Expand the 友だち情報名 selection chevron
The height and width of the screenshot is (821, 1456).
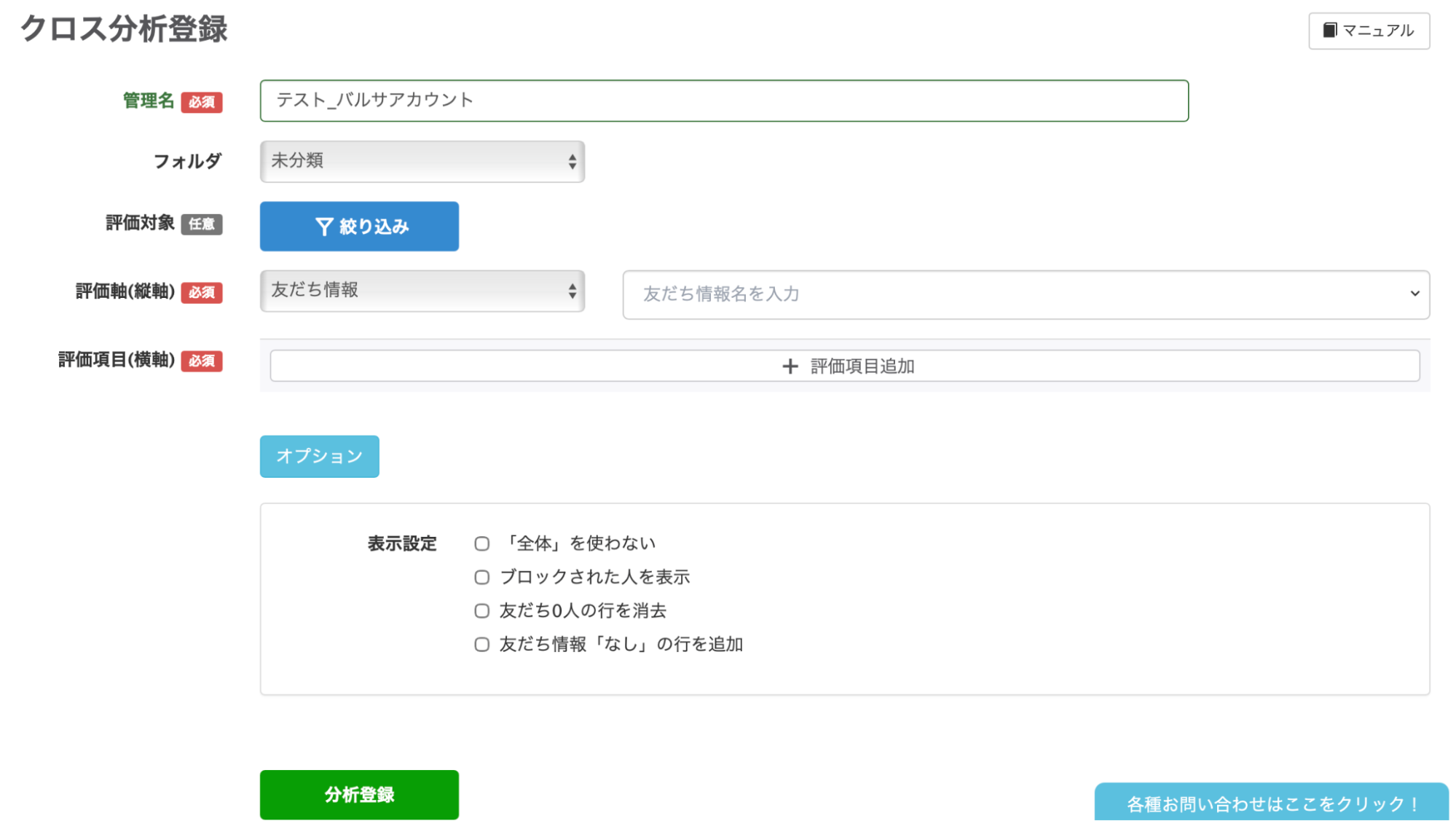pos(1416,294)
